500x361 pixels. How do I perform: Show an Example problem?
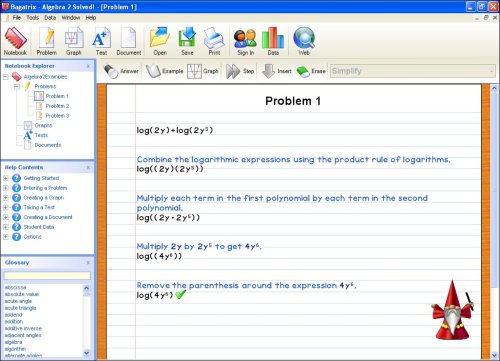[165, 71]
